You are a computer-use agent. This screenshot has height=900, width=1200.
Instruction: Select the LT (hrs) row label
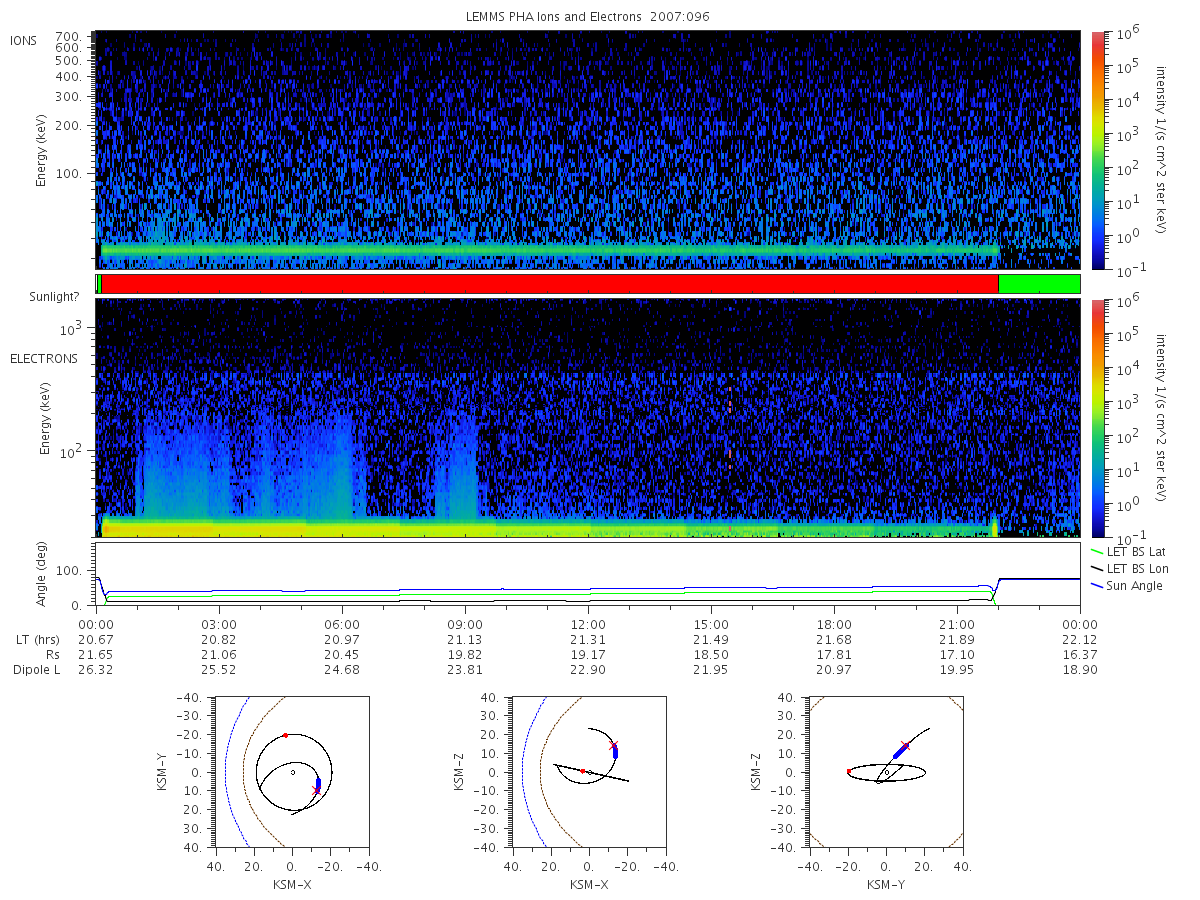[37, 638]
